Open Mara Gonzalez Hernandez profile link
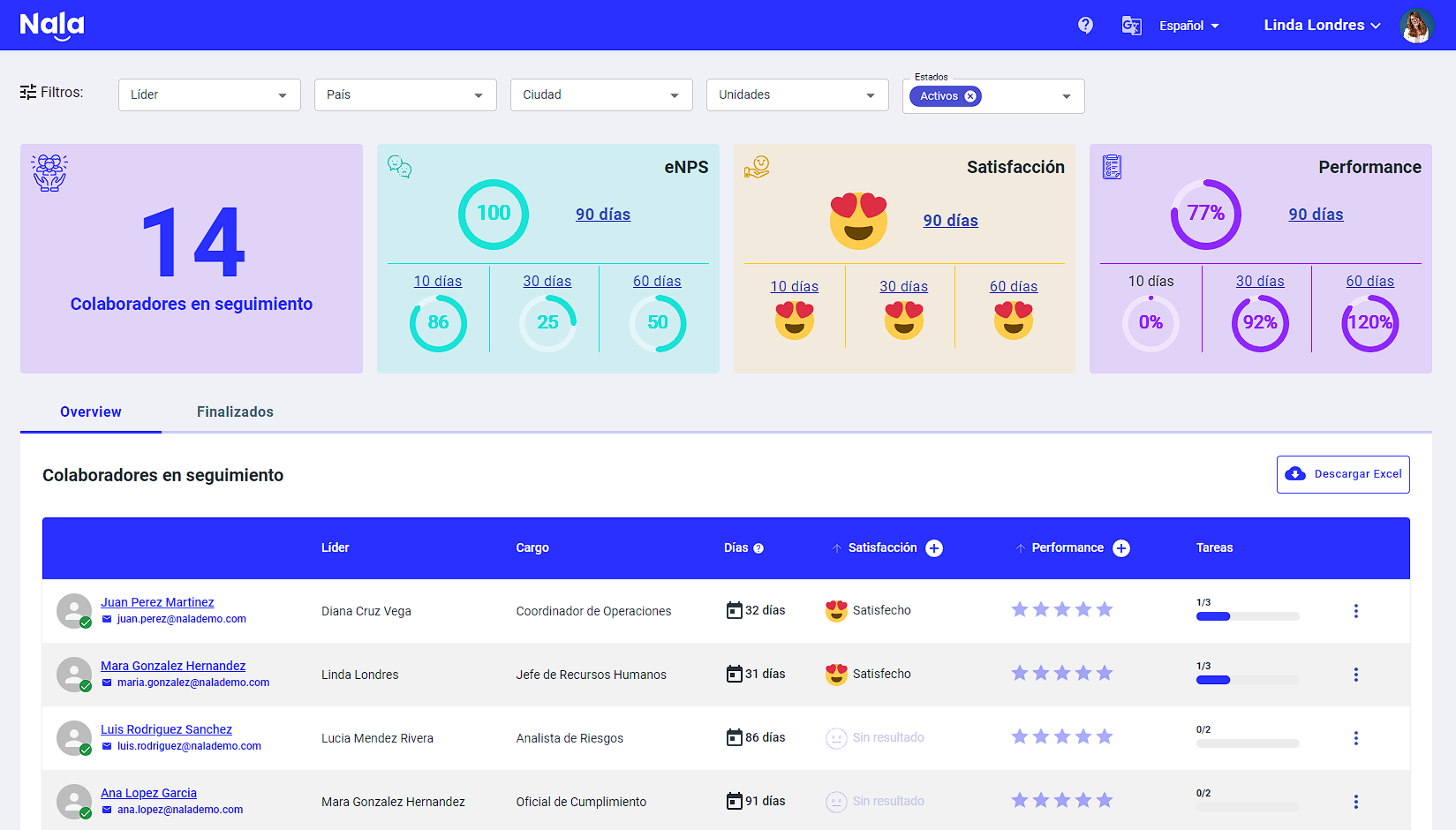 tap(173, 666)
